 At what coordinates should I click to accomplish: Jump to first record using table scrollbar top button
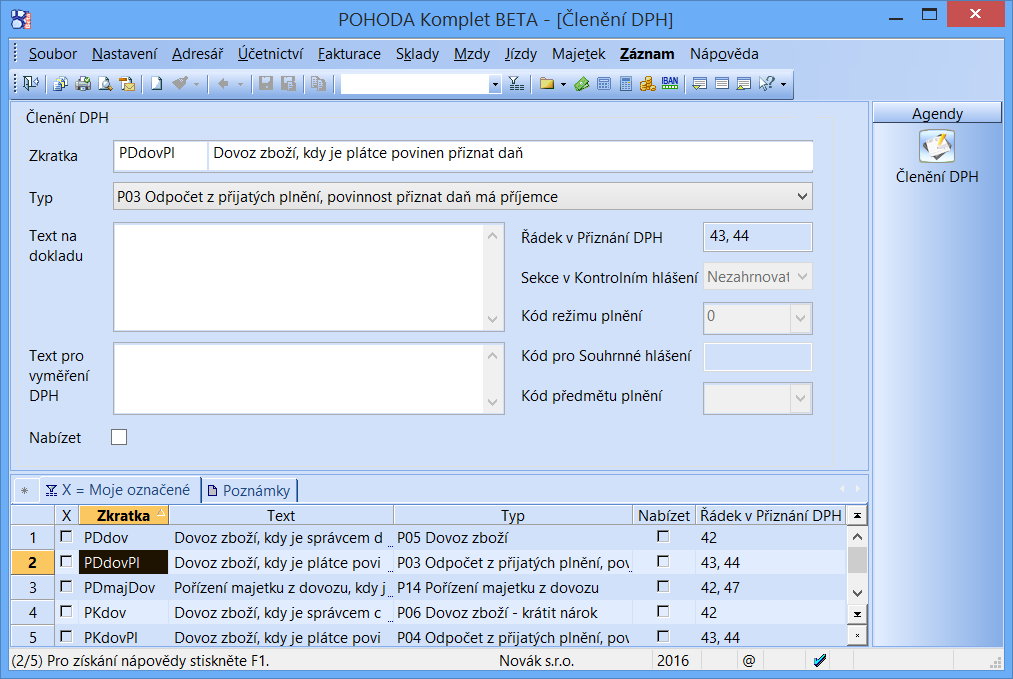[857, 516]
